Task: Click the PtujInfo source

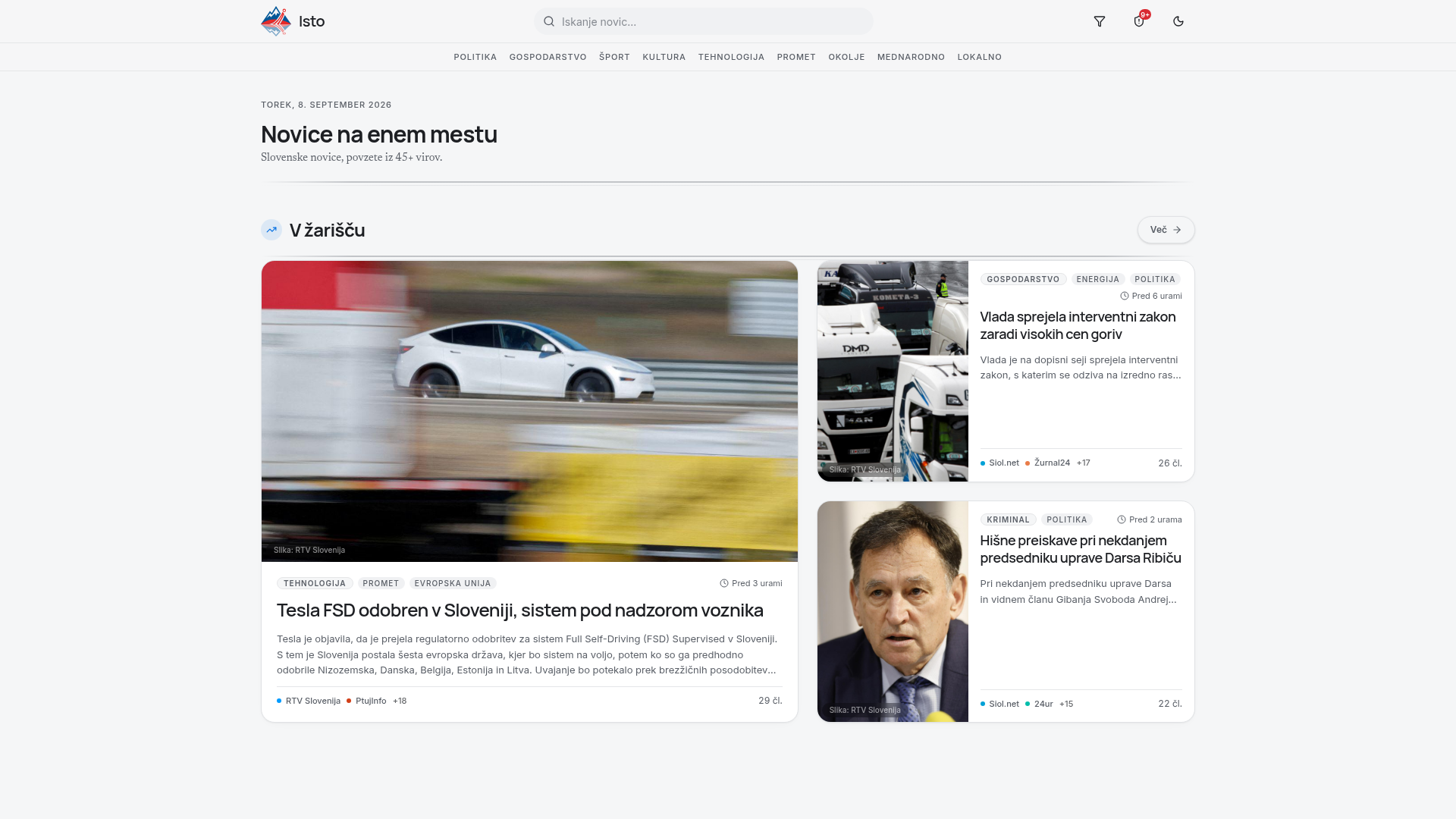Action: [x=366, y=701]
